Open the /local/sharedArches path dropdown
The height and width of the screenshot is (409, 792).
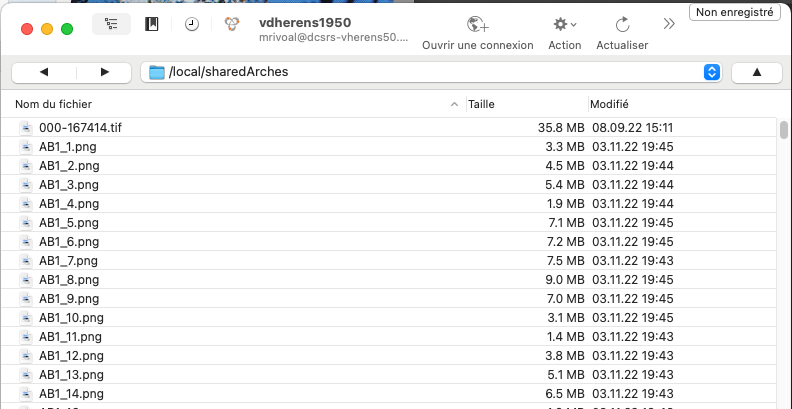click(711, 72)
